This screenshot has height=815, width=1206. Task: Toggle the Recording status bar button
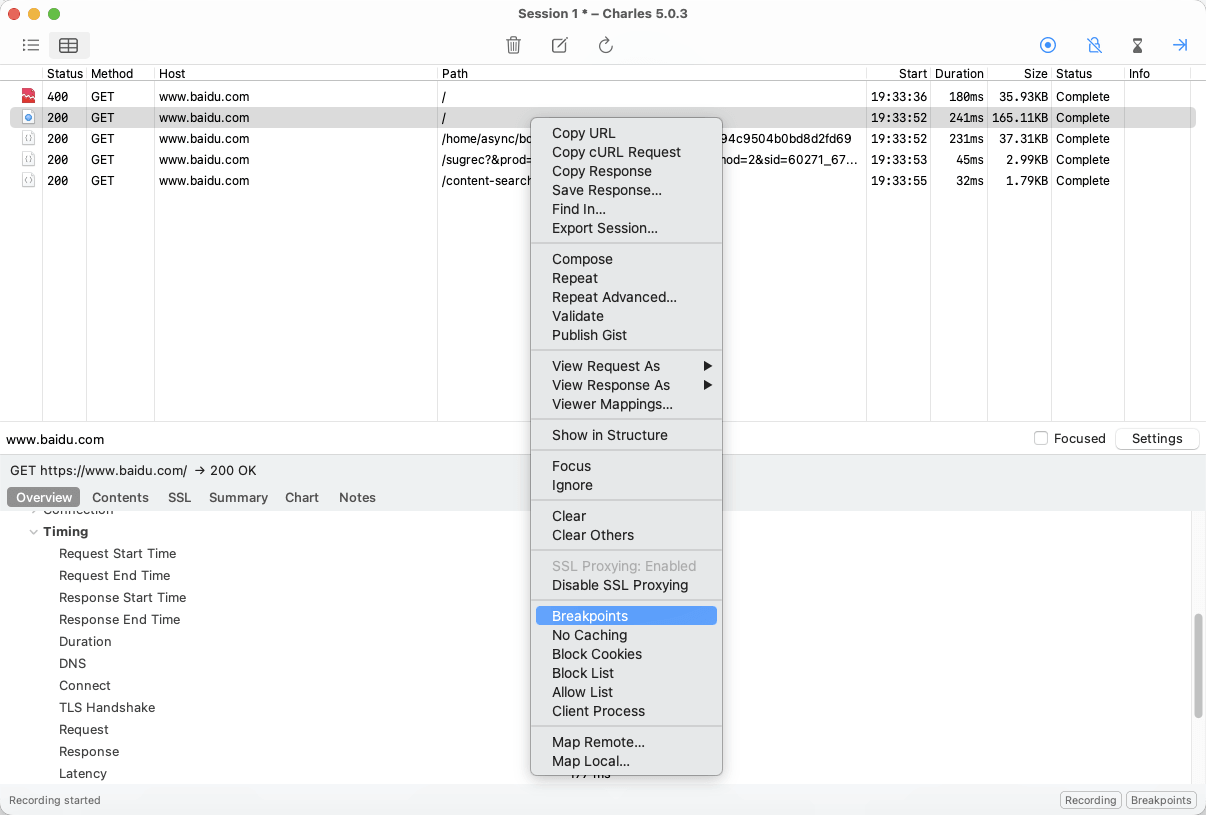[1090, 800]
